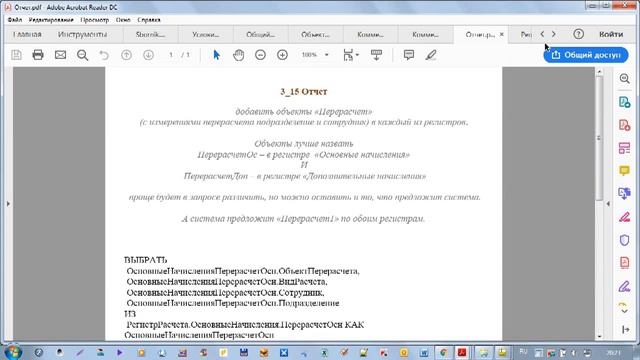Click Adobe Reader taskbar icon
The width and height of the screenshot is (640, 360).
(462, 352)
